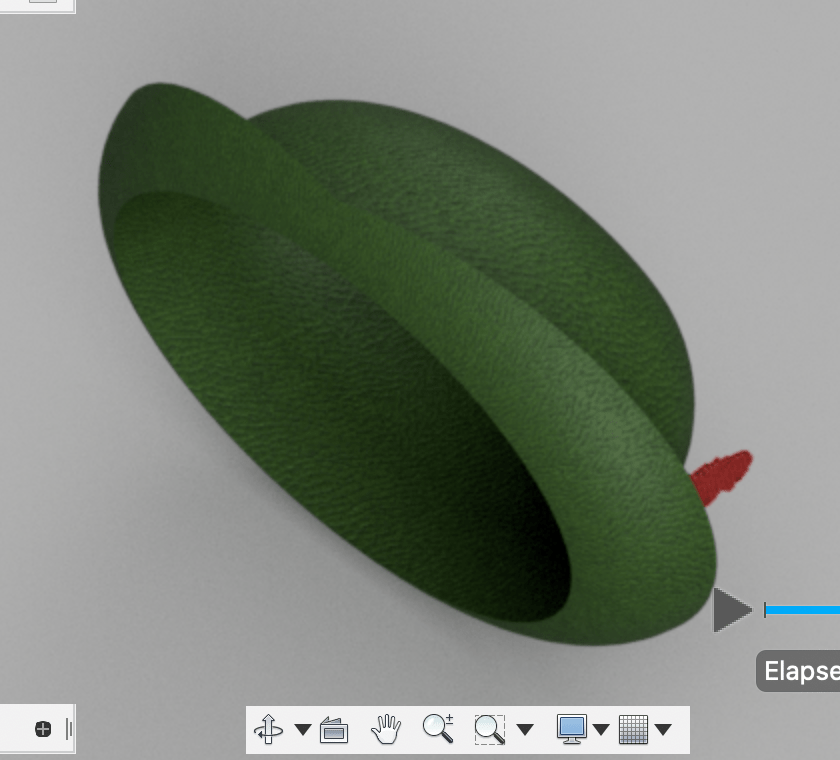Expand the Zoom Window options arrow
The image size is (840, 760).
click(x=525, y=730)
